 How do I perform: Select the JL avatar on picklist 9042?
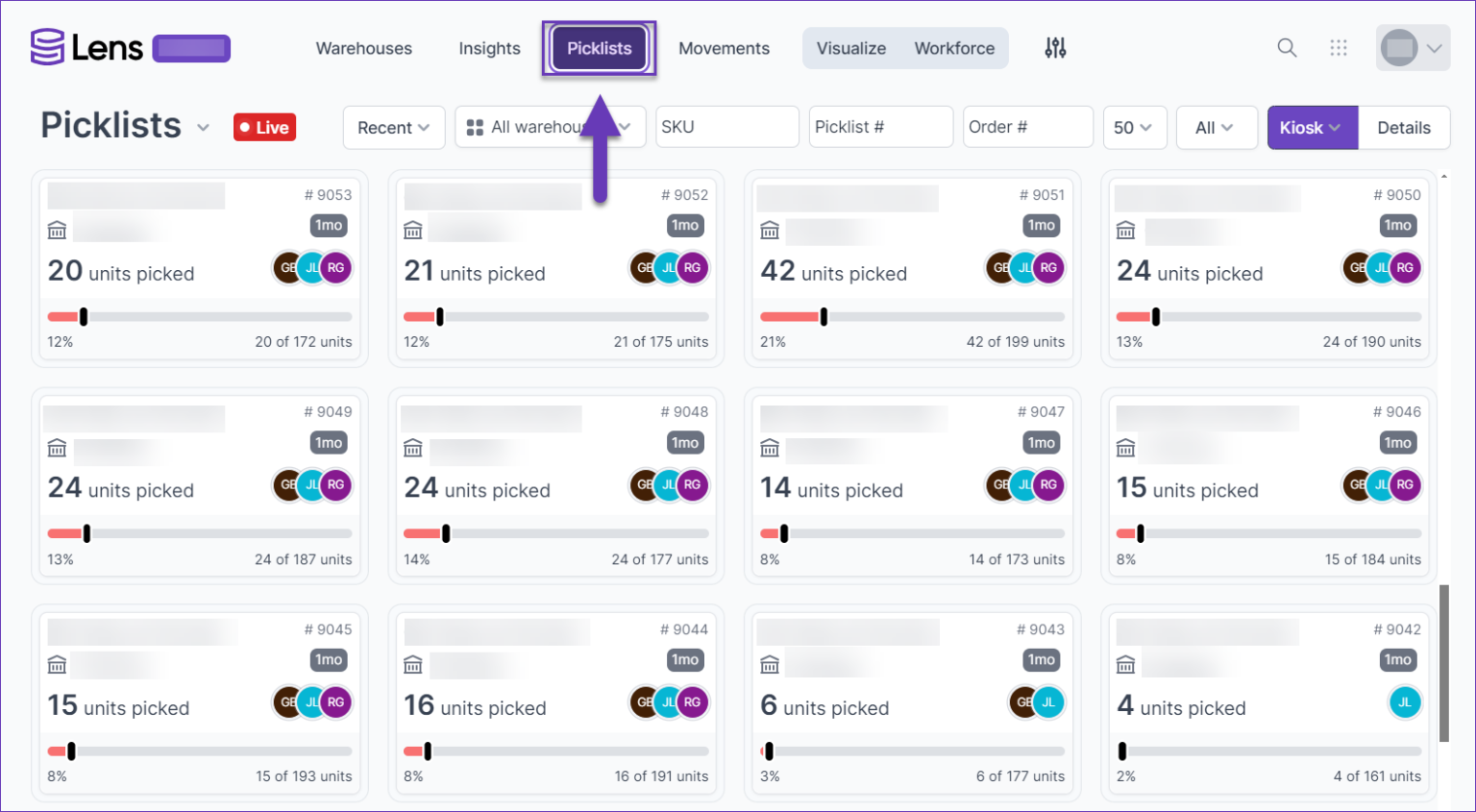[x=1405, y=702]
